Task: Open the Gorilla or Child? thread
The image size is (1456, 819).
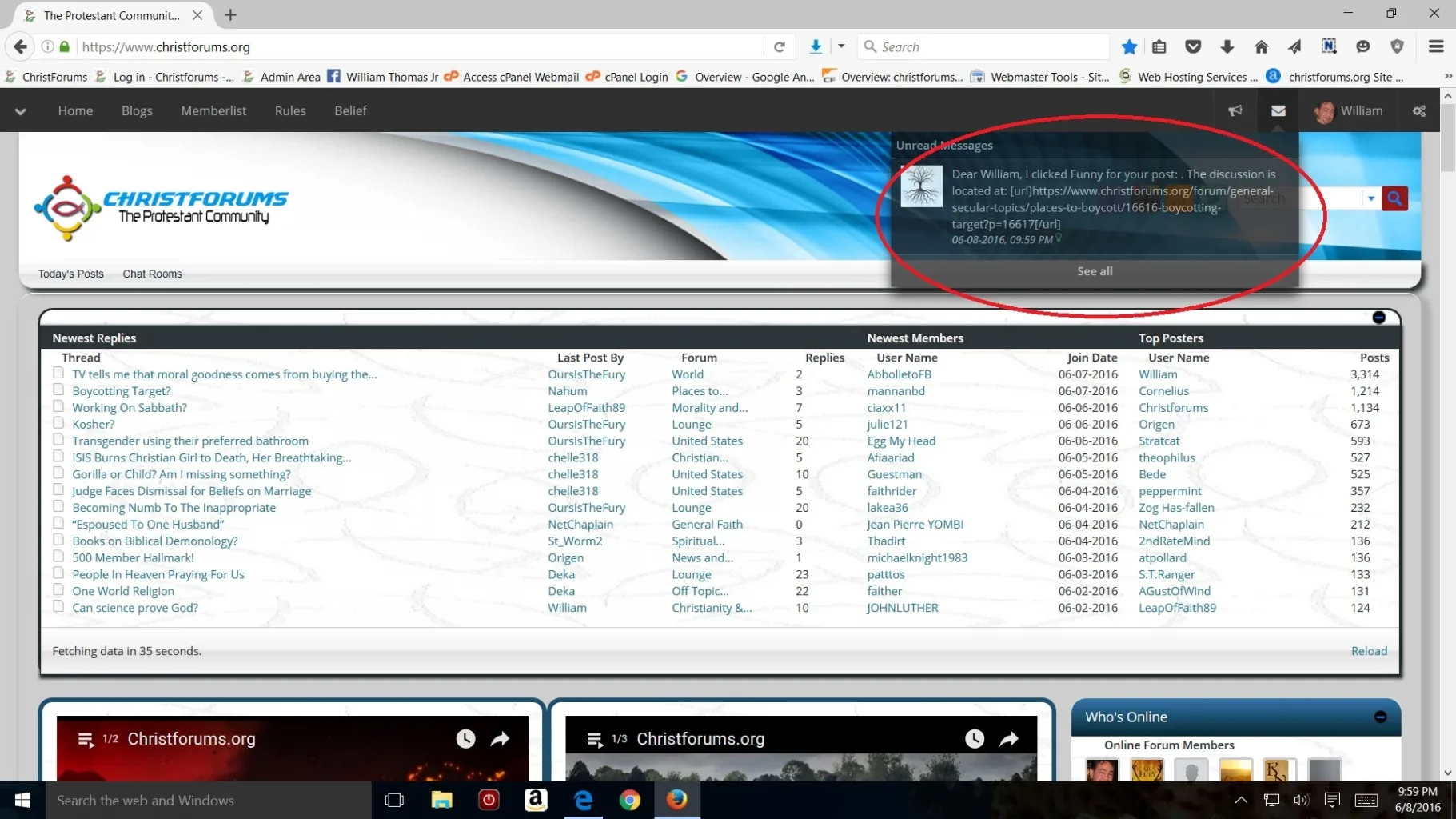Action: pyautogui.click(x=182, y=474)
